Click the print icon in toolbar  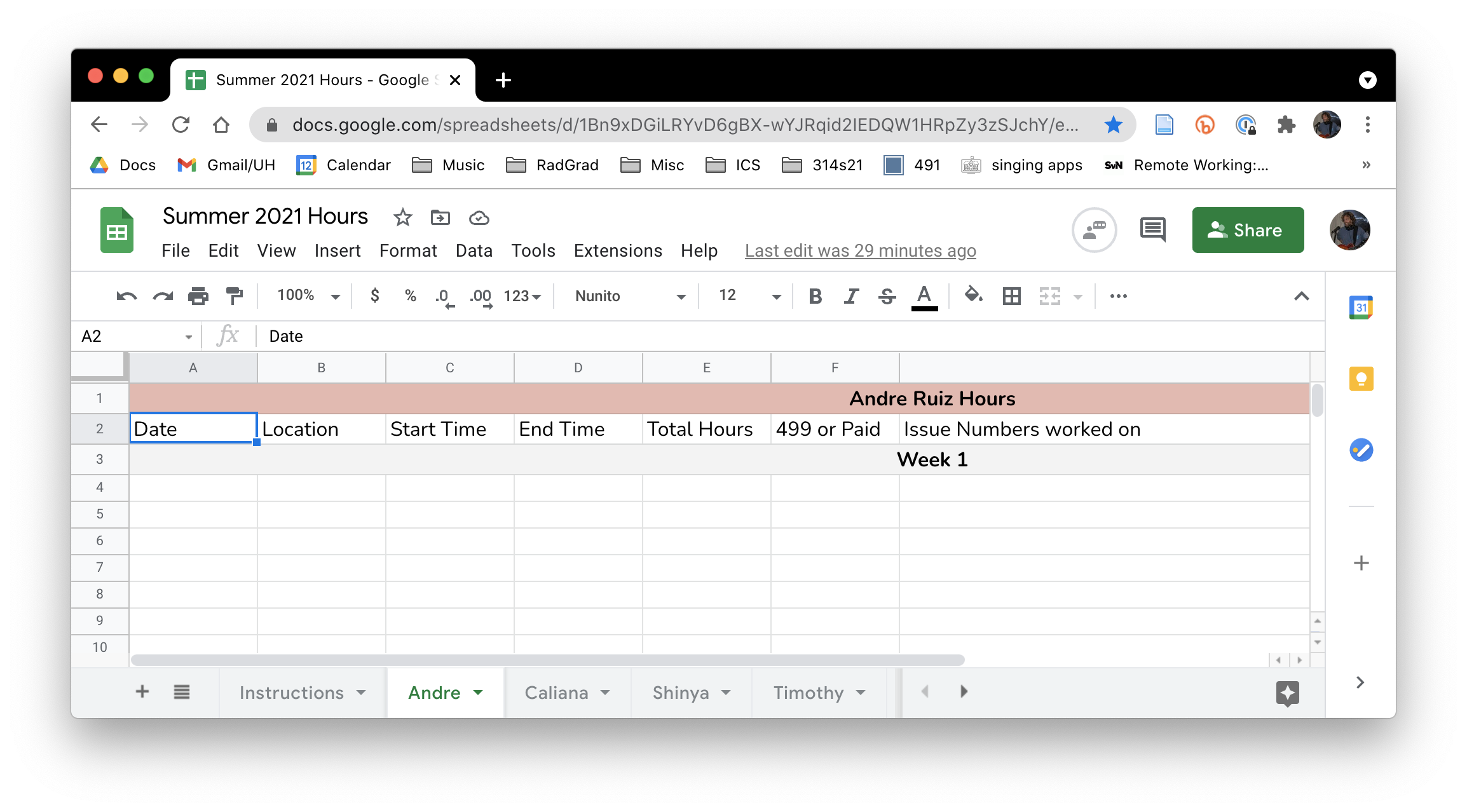[198, 295]
